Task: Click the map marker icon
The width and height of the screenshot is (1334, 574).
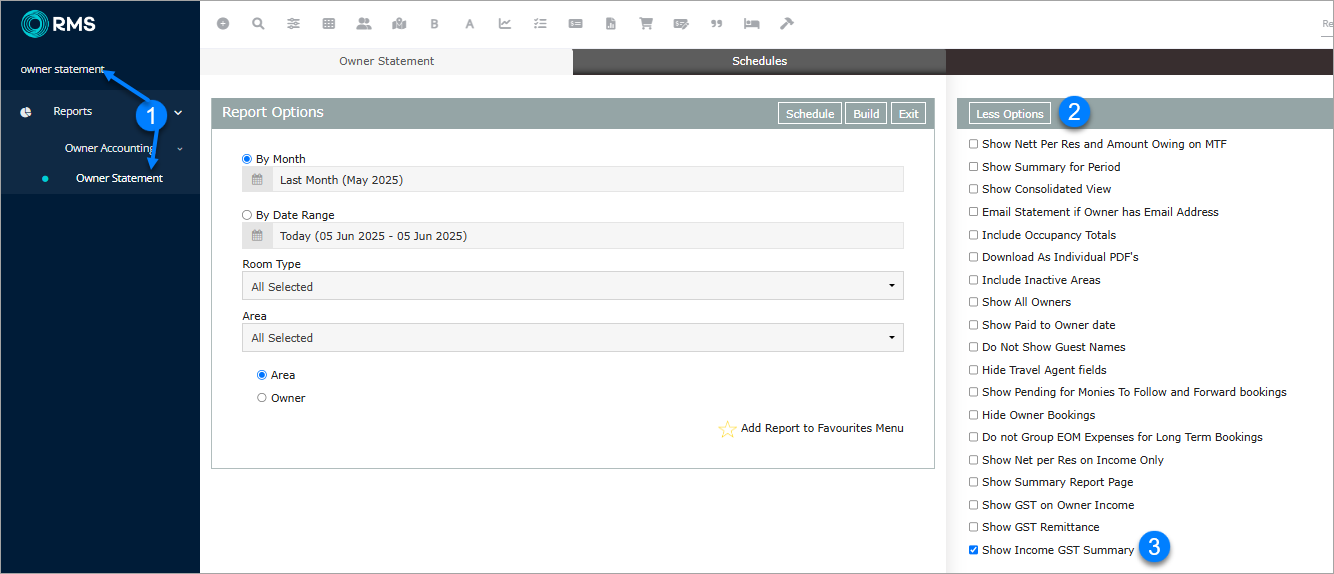Action: tap(399, 24)
